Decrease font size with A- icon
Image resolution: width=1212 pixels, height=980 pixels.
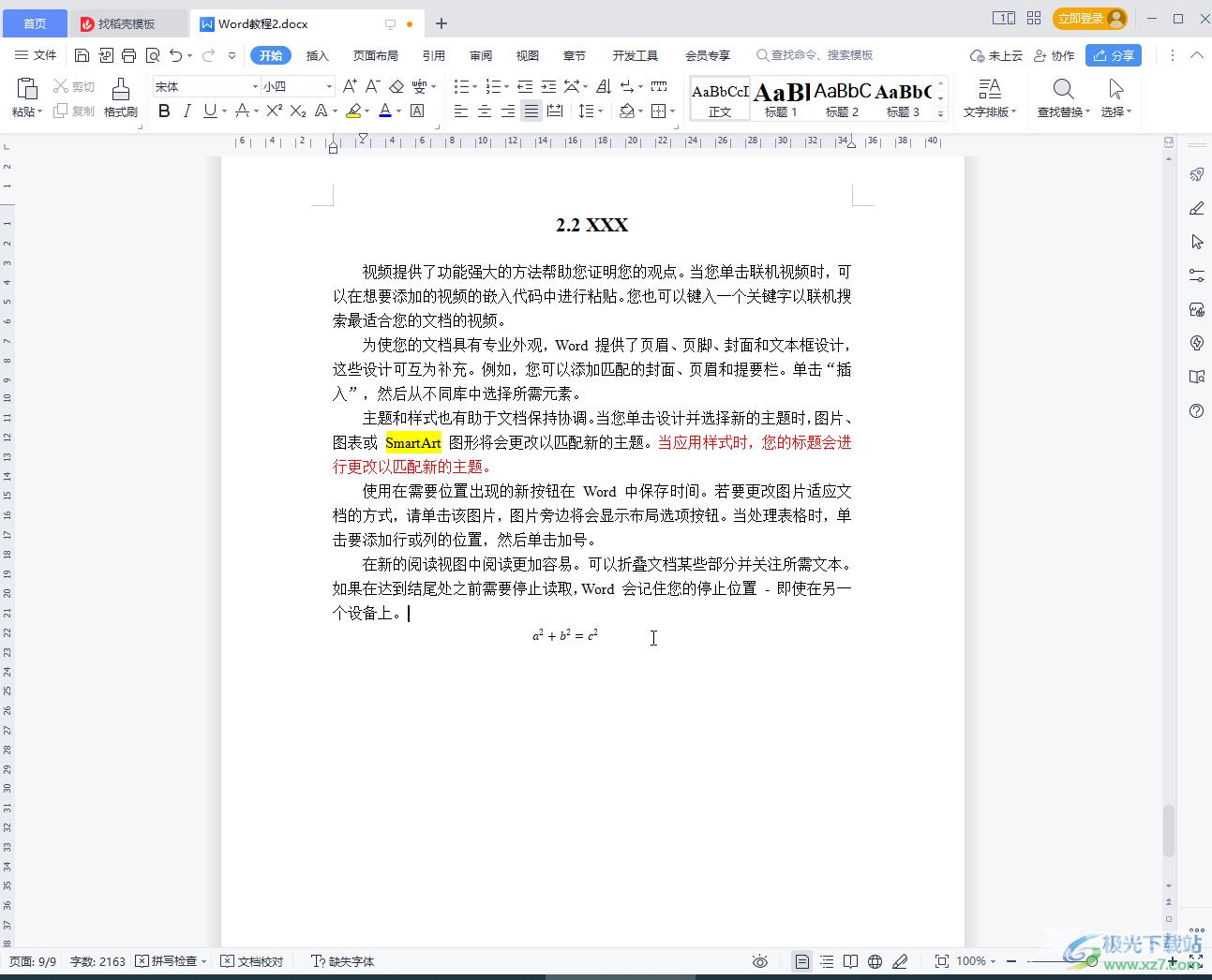pos(372,86)
